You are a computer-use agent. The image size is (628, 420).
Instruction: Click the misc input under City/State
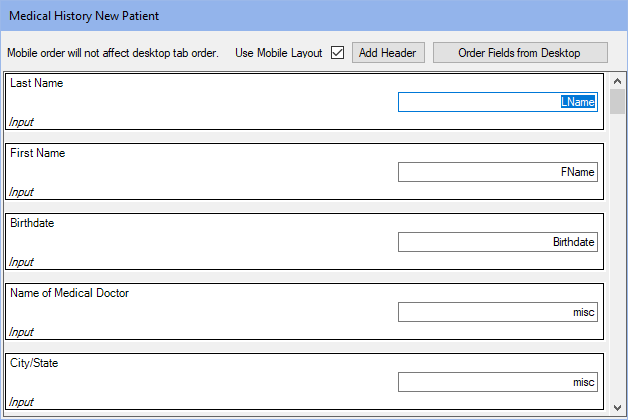[x=497, y=382]
